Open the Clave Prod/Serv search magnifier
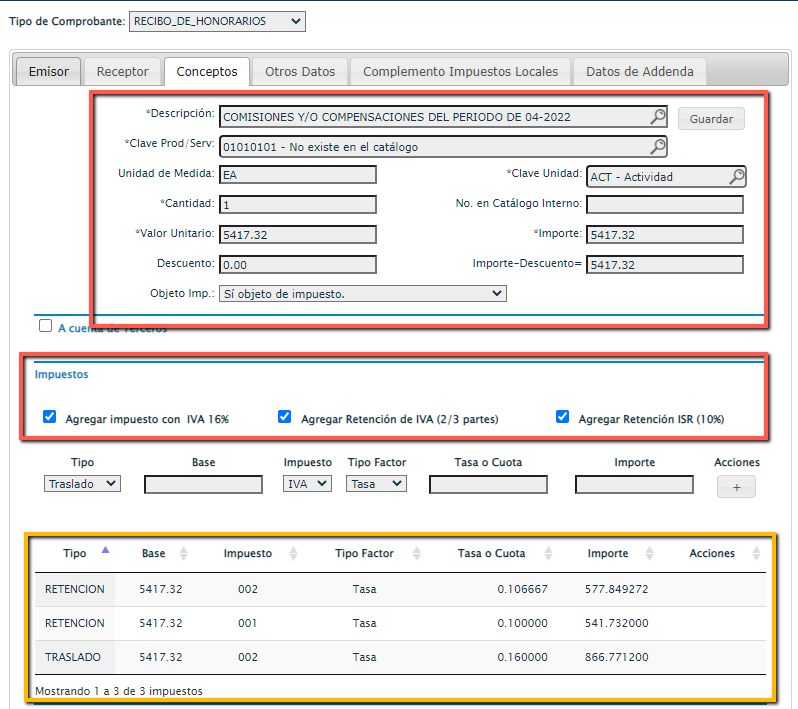 click(657, 147)
